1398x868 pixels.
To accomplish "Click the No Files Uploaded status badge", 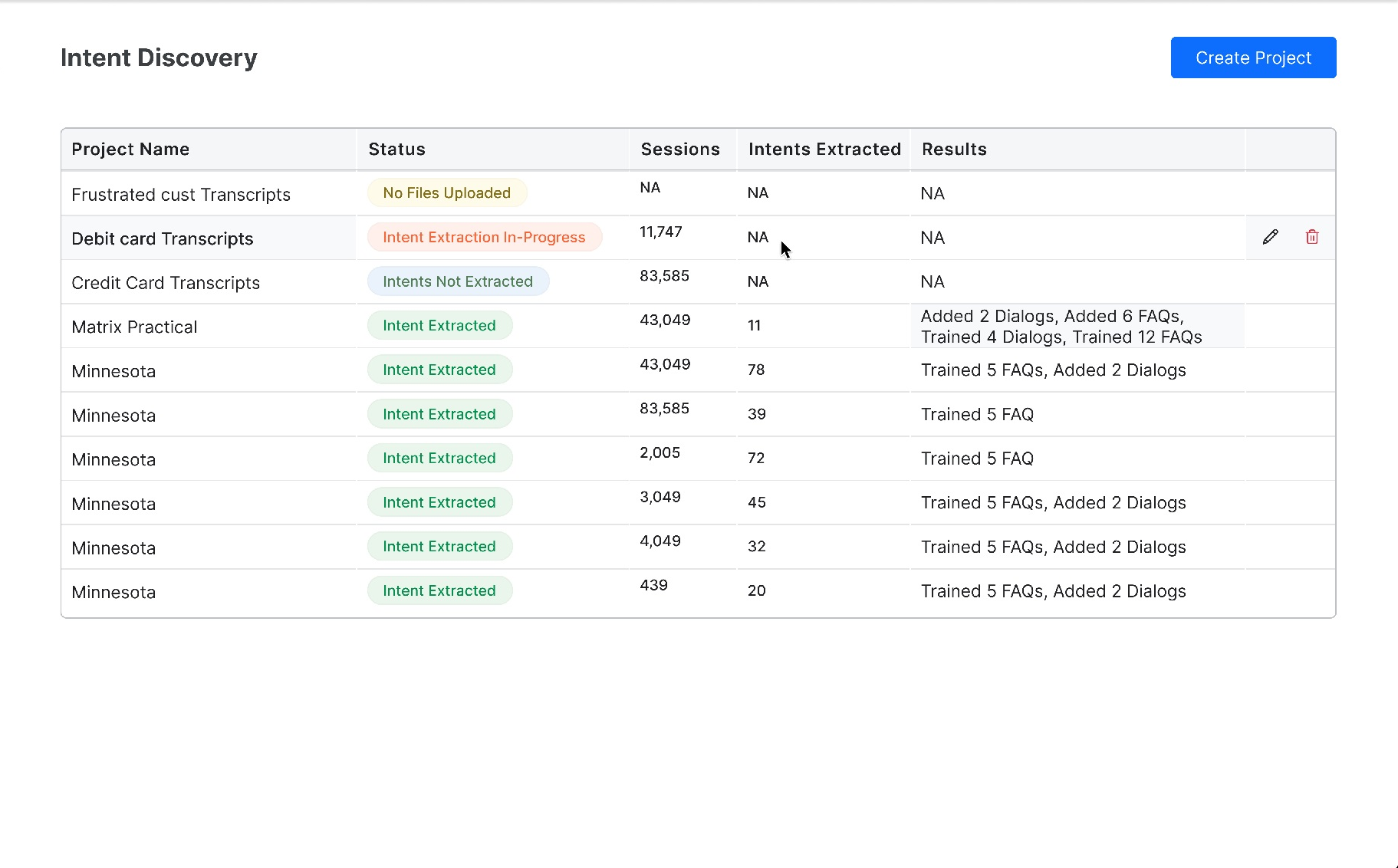I will point(446,193).
